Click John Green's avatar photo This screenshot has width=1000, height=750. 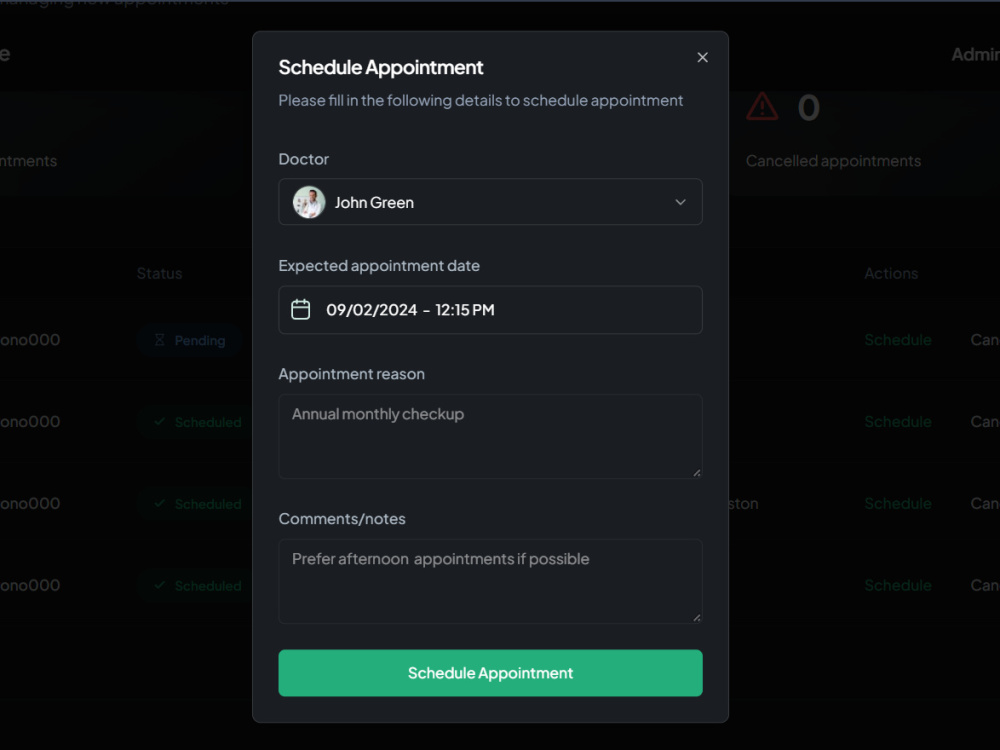308,202
